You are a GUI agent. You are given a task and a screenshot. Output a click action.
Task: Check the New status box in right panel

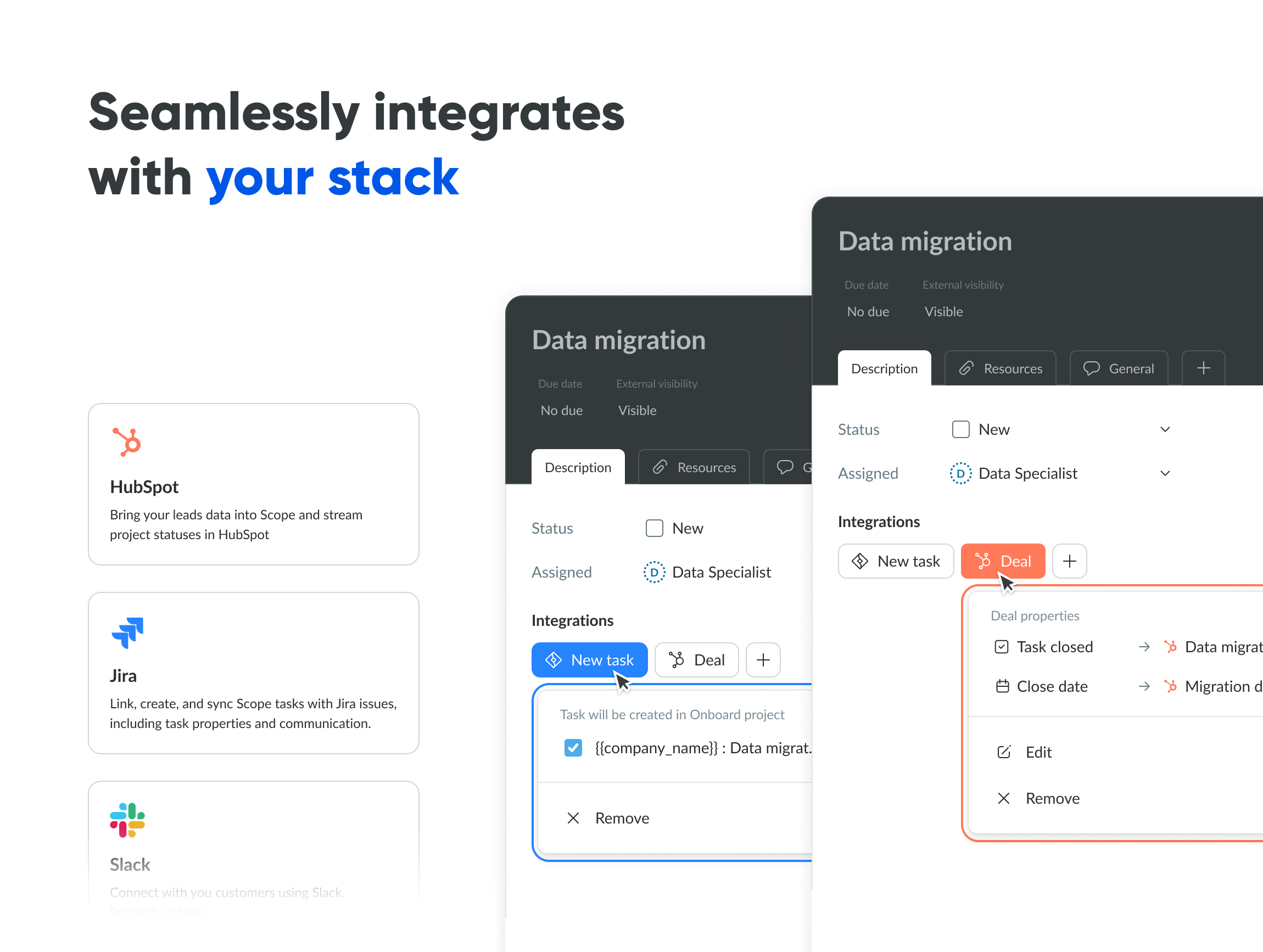pyautogui.click(x=960, y=430)
